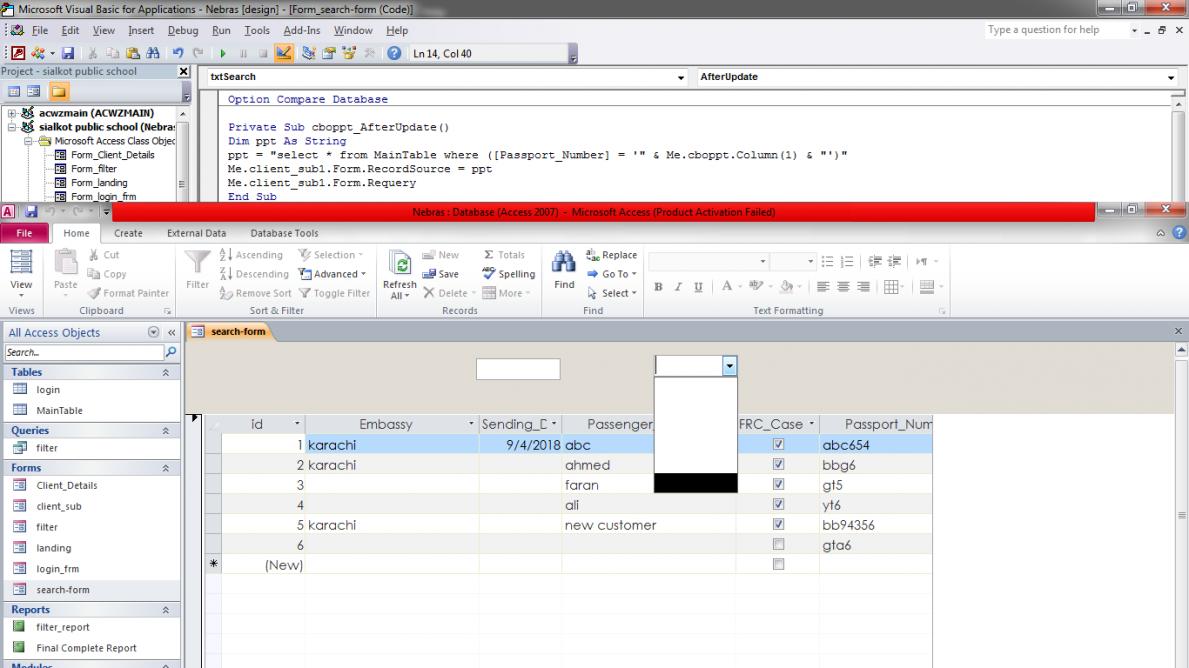1189x668 pixels.
Task: Click the Access View button in ribbon
Action: 21,274
